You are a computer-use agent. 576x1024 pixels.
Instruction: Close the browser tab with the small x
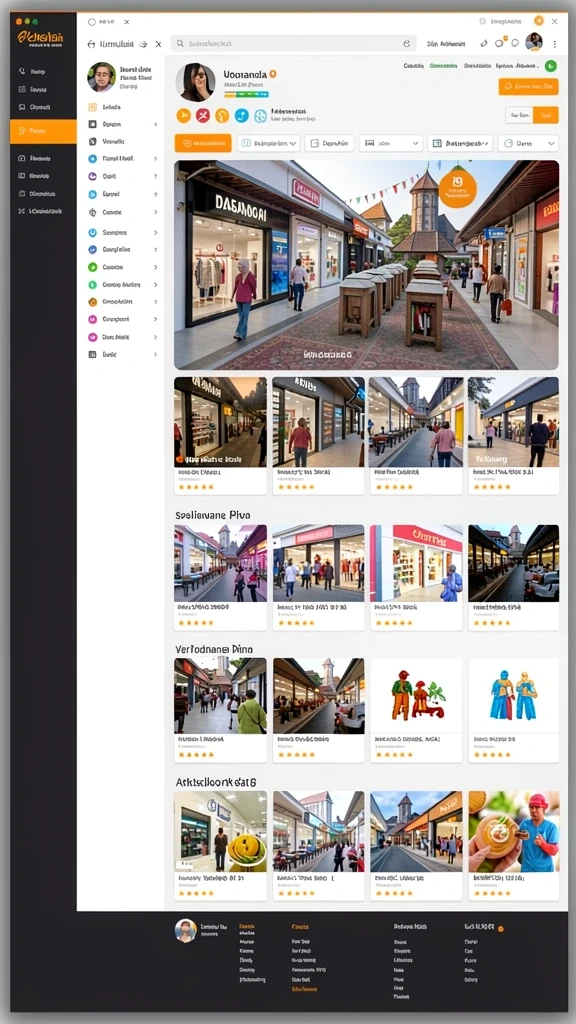pos(127,22)
